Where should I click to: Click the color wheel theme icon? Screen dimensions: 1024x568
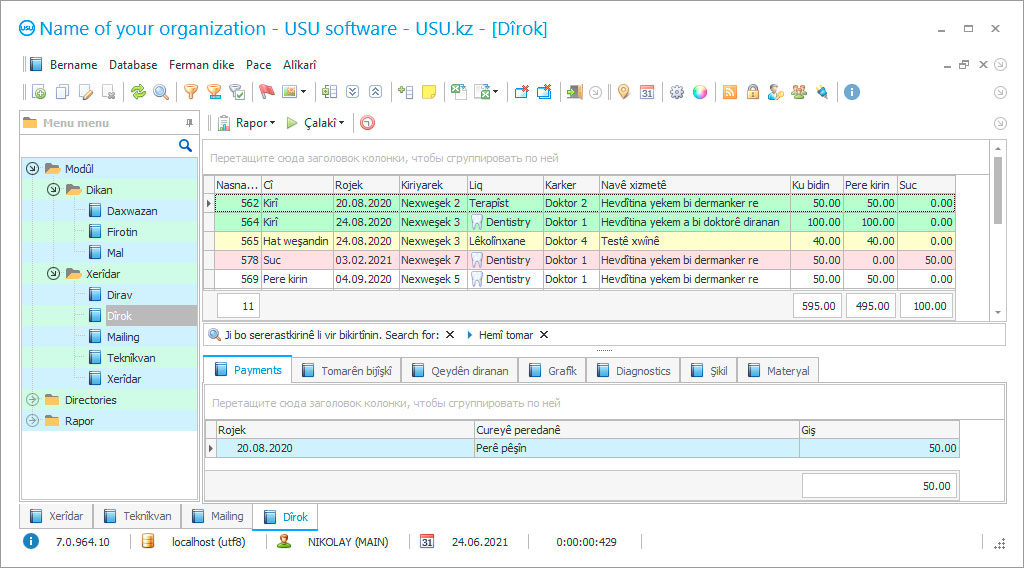[700, 92]
